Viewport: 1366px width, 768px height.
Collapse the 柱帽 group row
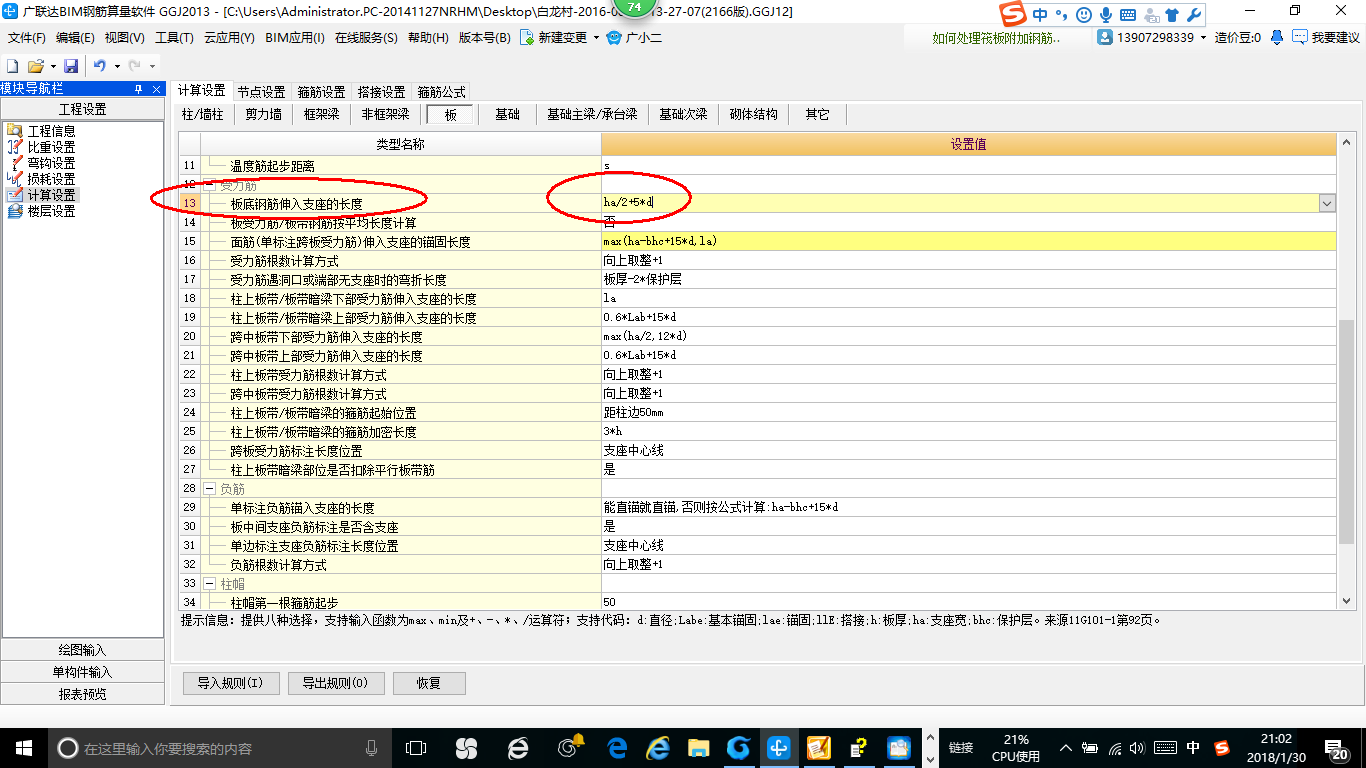coord(210,583)
